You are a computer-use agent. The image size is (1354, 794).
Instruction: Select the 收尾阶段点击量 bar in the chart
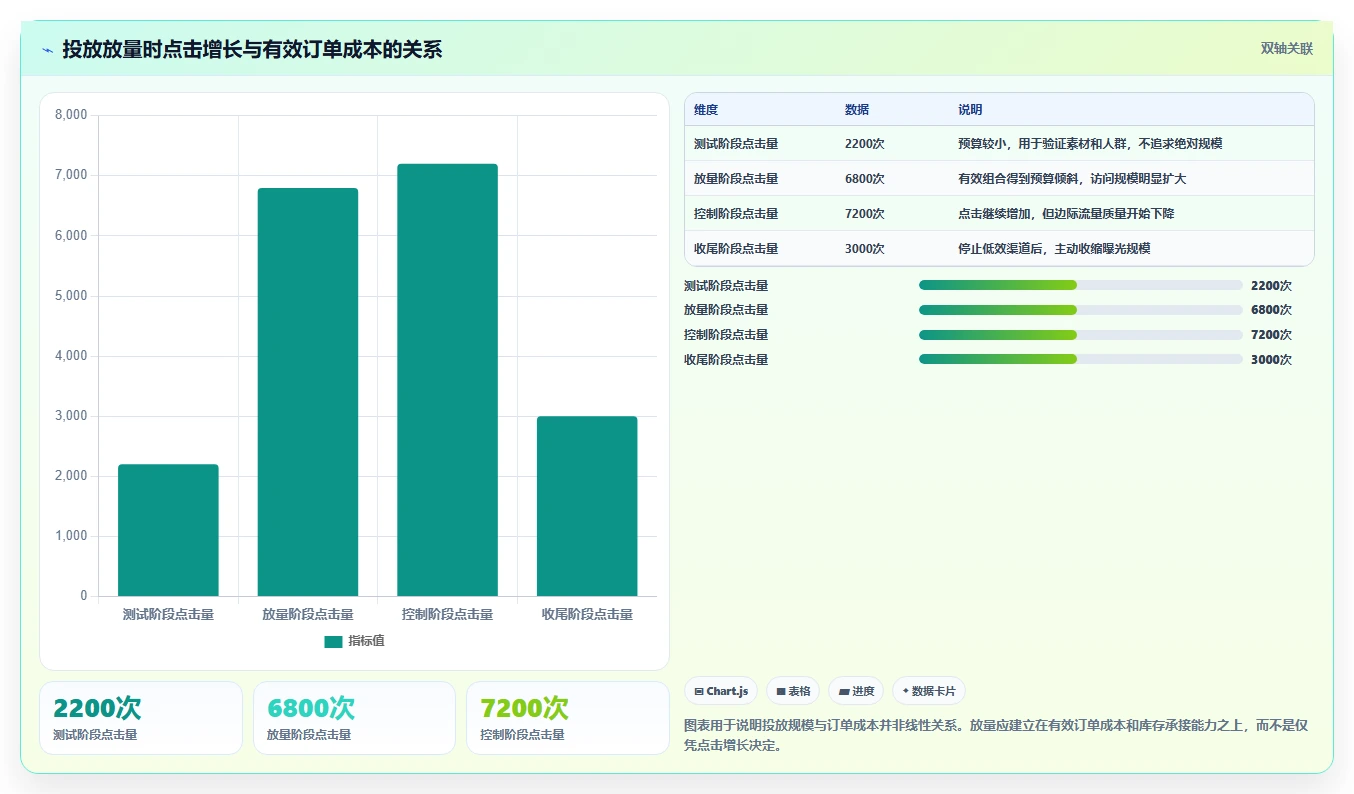587,506
